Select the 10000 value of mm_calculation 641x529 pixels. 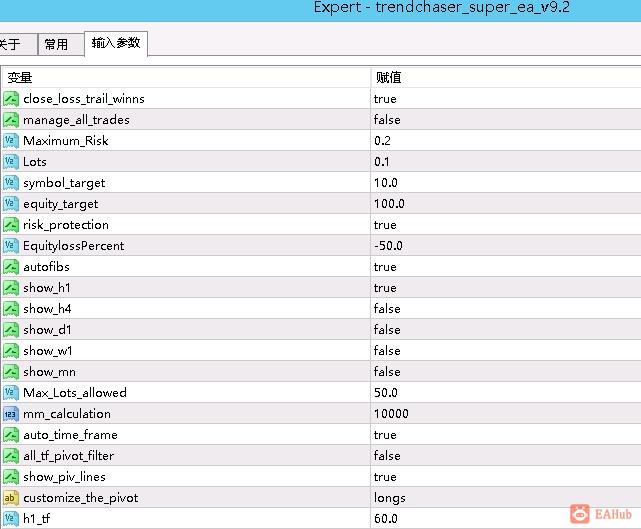(x=391, y=414)
